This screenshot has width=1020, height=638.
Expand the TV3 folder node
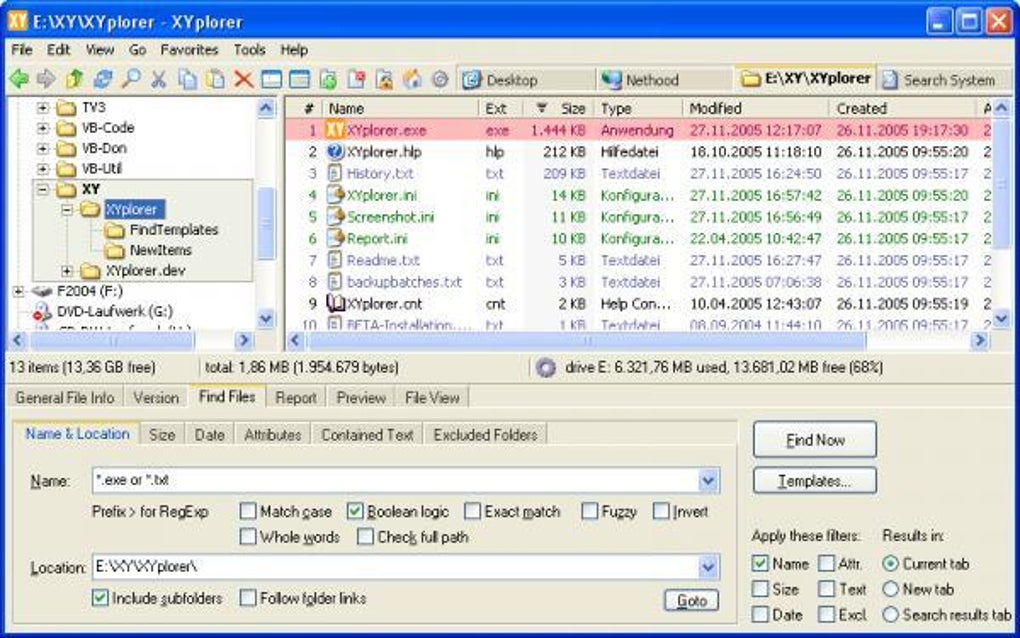point(43,107)
